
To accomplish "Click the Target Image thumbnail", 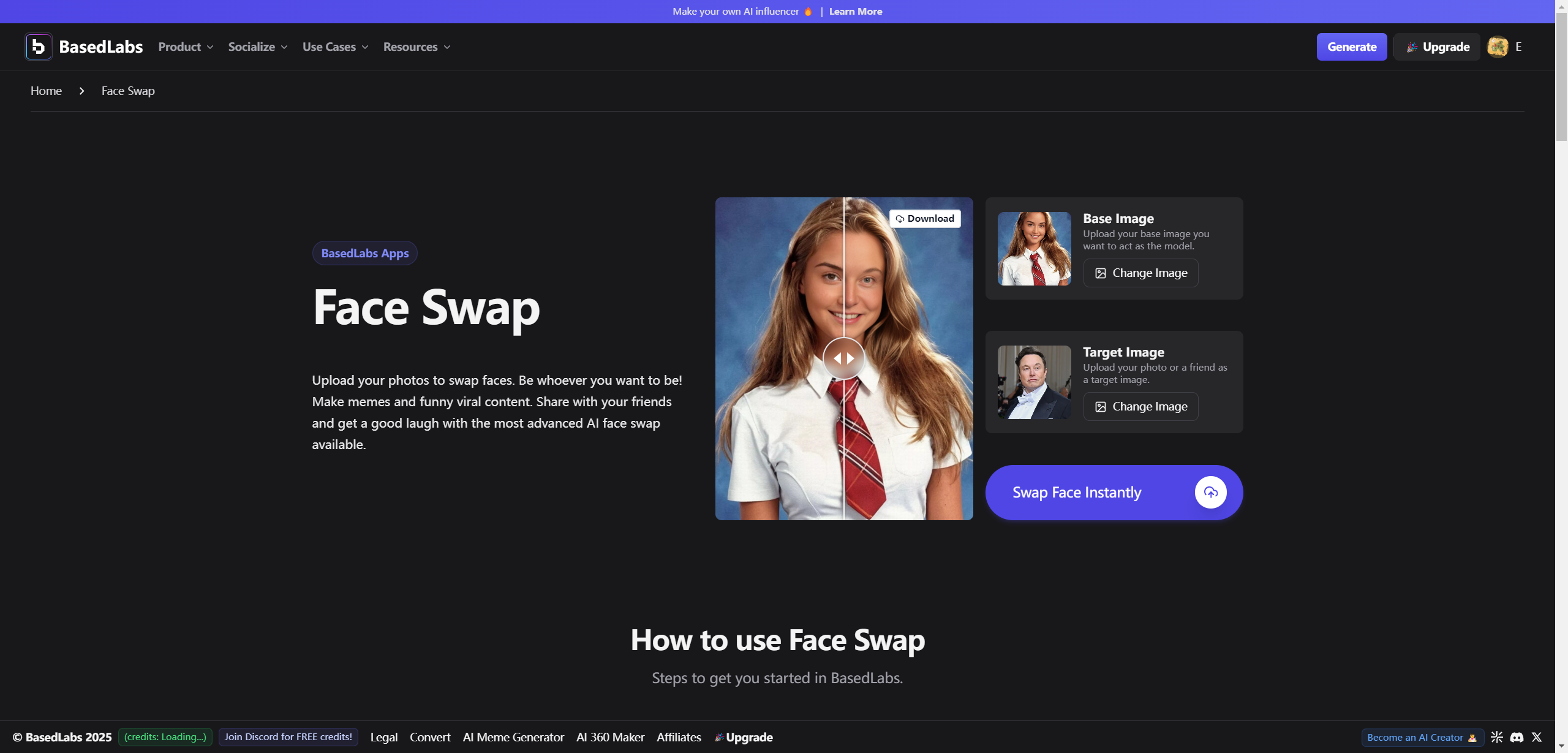I will (x=1035, y=382).
